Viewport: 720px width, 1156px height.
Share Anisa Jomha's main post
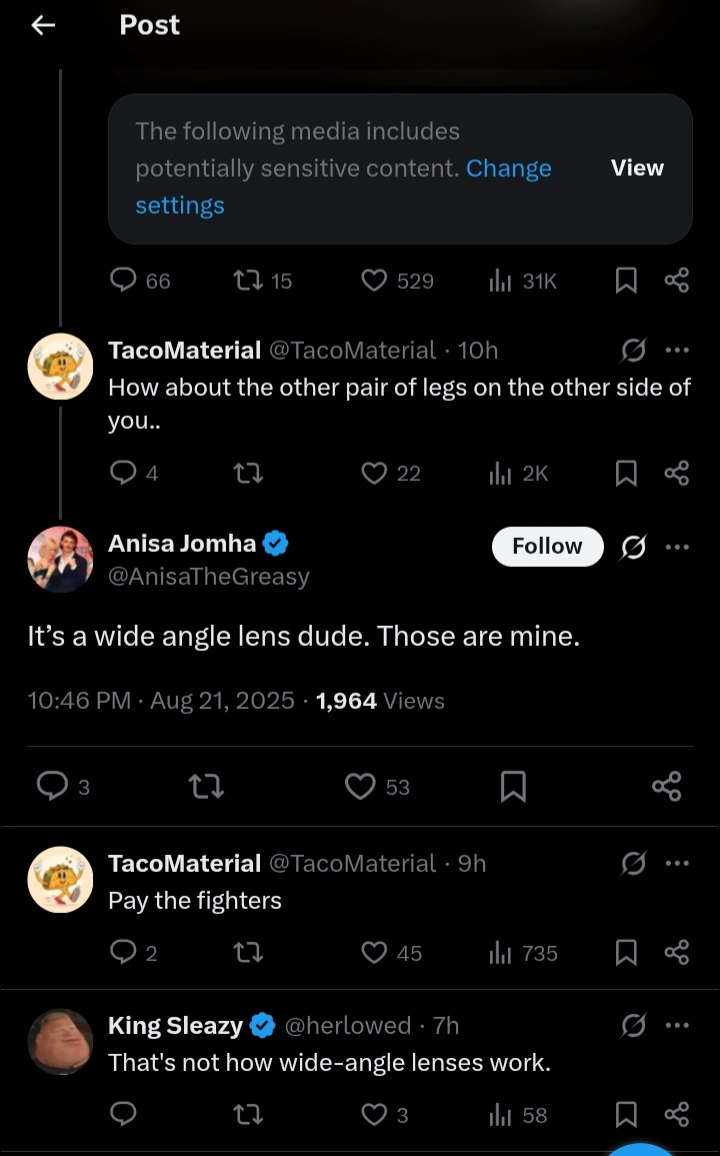tap(667, 787)
